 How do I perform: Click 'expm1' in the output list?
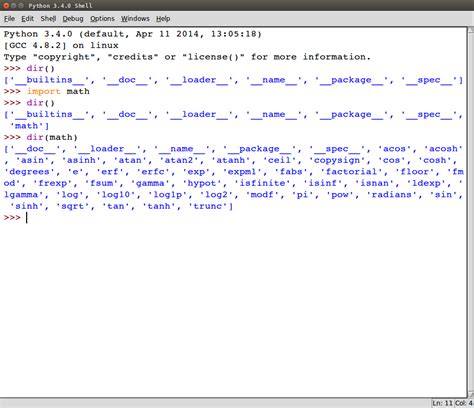pos(242,172)
